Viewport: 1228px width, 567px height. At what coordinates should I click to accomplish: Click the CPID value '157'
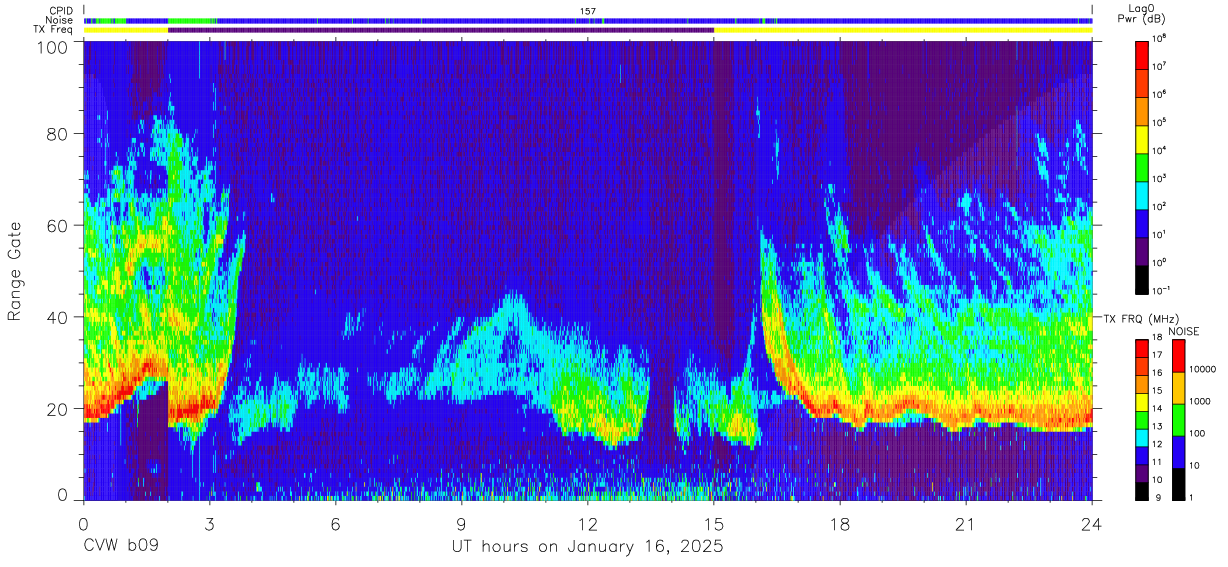(588, 11)
